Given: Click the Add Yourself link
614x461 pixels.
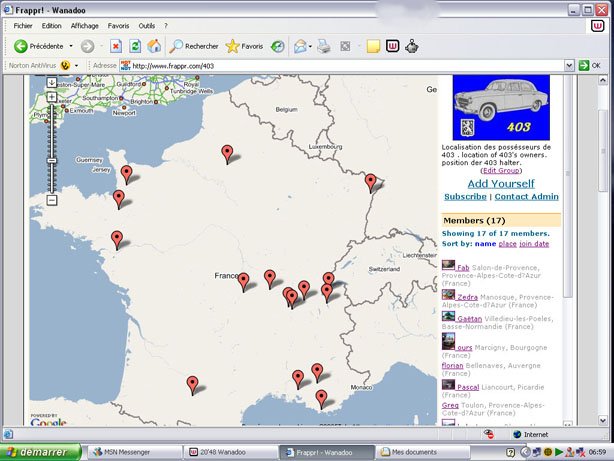Looking at the screenshot, I should (x=501, y=183).
